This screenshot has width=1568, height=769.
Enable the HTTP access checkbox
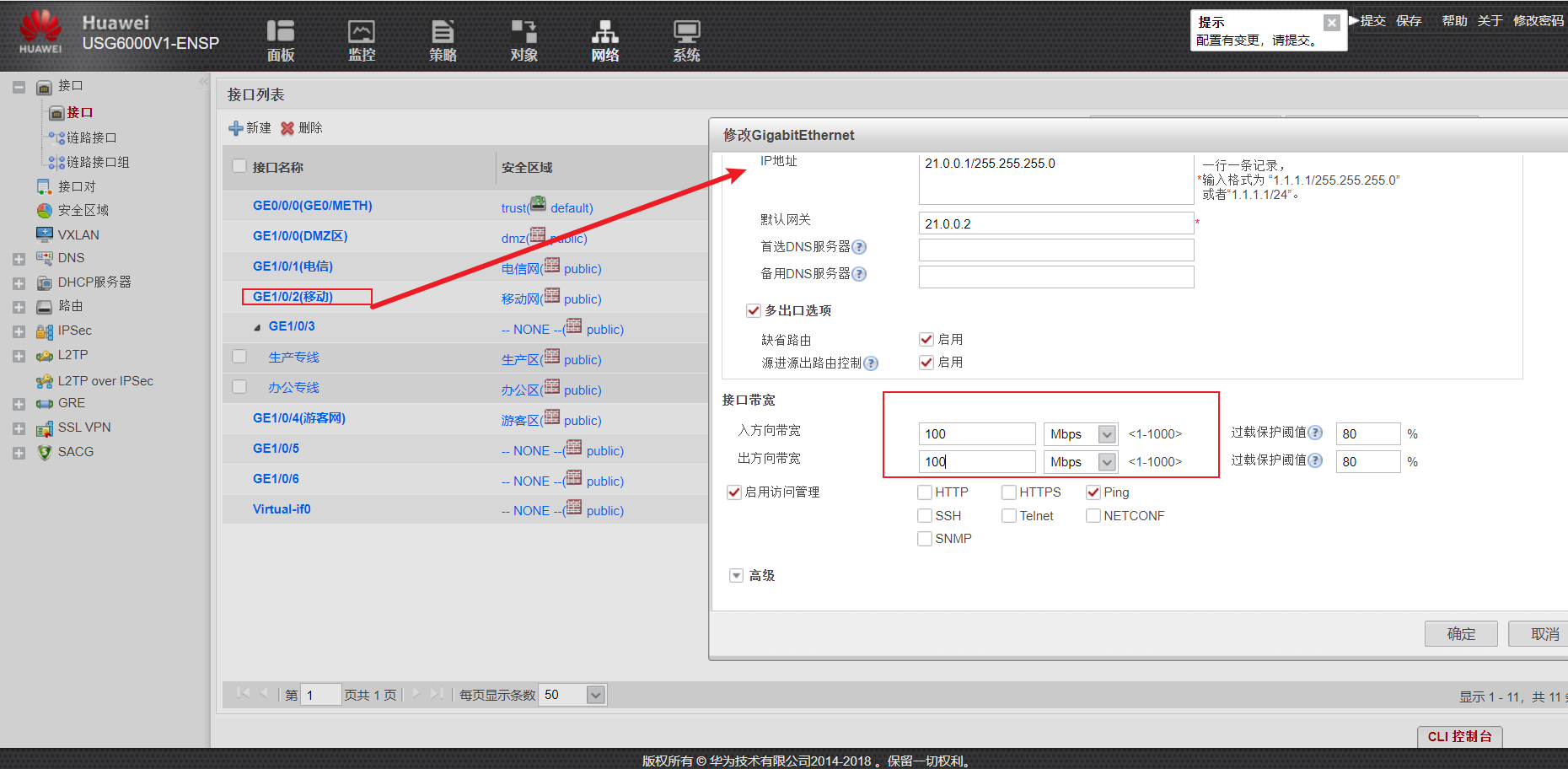[x=925, y=492]
